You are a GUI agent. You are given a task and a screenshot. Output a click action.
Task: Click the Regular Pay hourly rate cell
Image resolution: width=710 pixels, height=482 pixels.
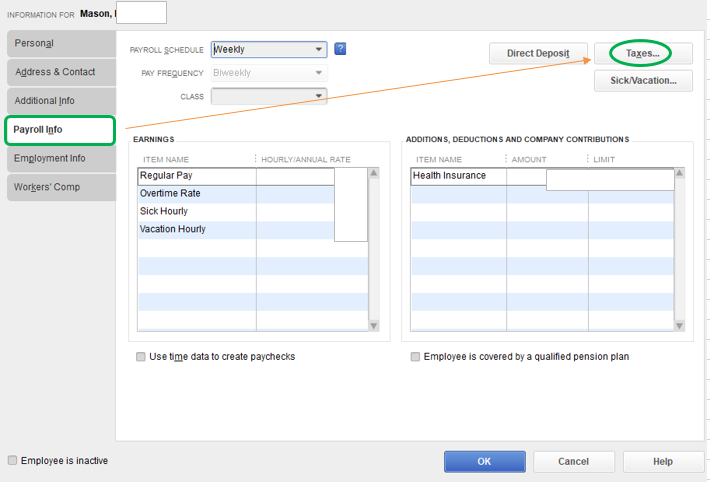click(295, 176)
